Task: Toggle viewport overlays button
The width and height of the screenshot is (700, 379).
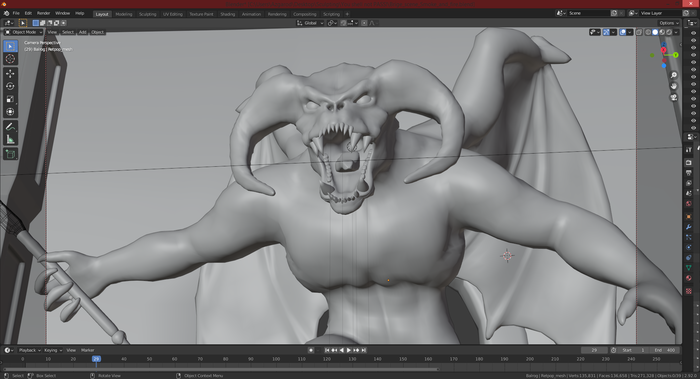Action: point(623,32)
